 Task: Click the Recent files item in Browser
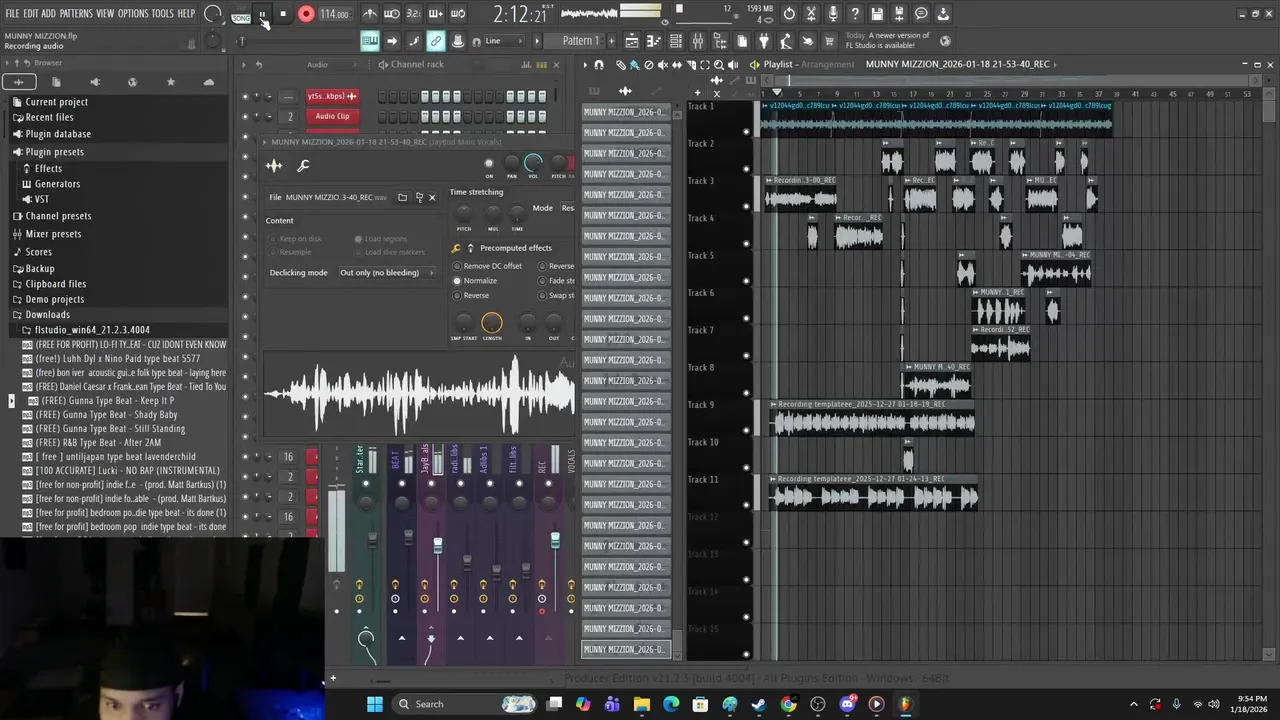coord(49,117)
